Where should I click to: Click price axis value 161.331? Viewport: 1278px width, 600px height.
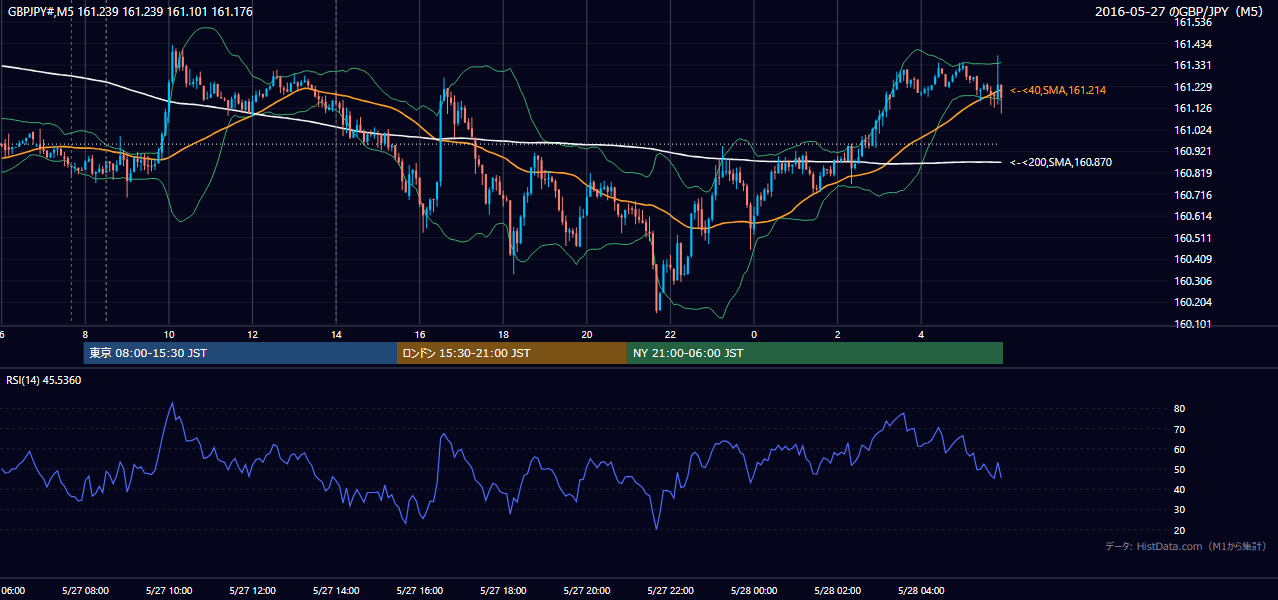click(1193, 65)
